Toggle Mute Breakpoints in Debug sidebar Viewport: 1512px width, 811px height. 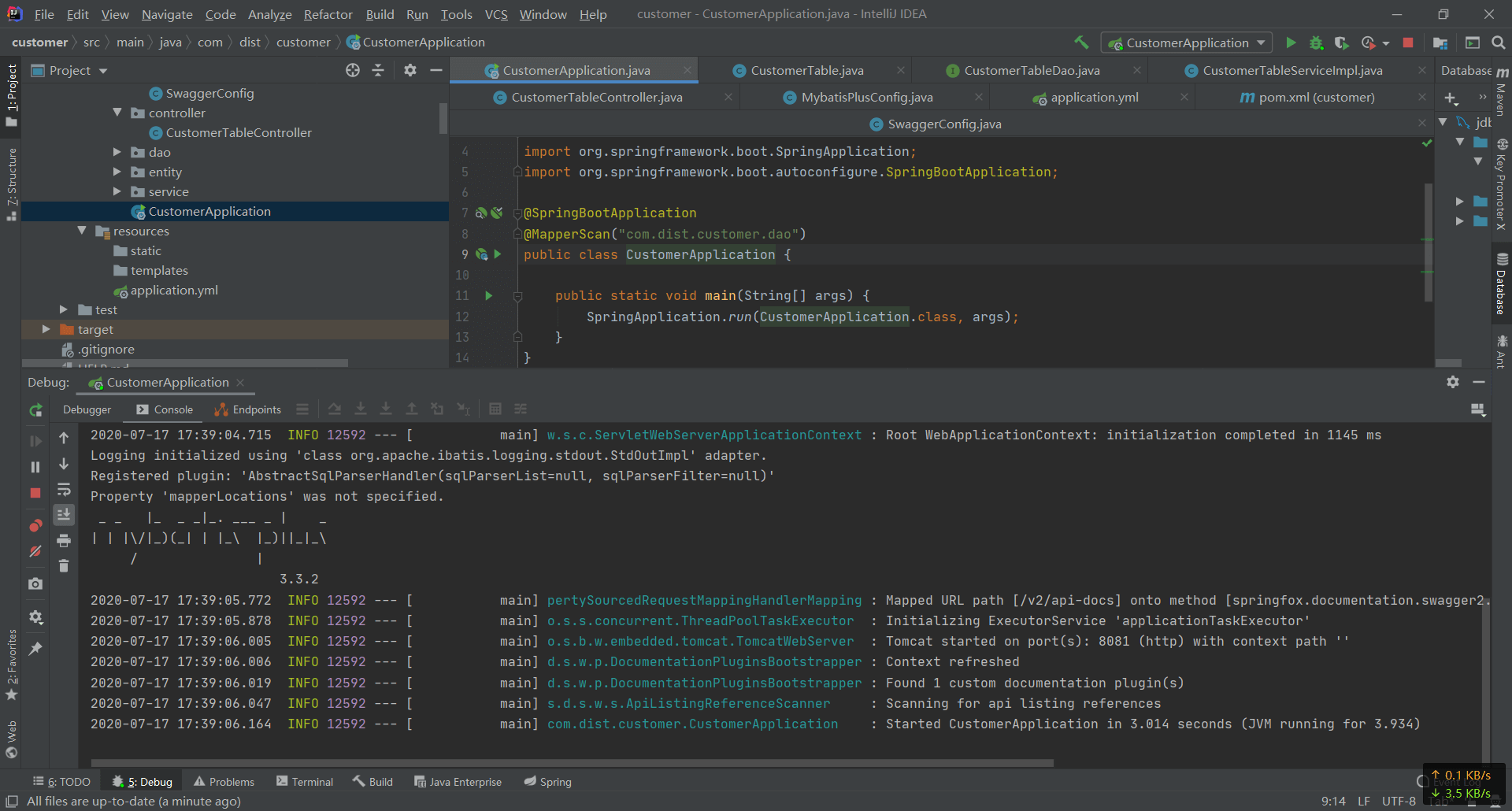click(35, 551)
